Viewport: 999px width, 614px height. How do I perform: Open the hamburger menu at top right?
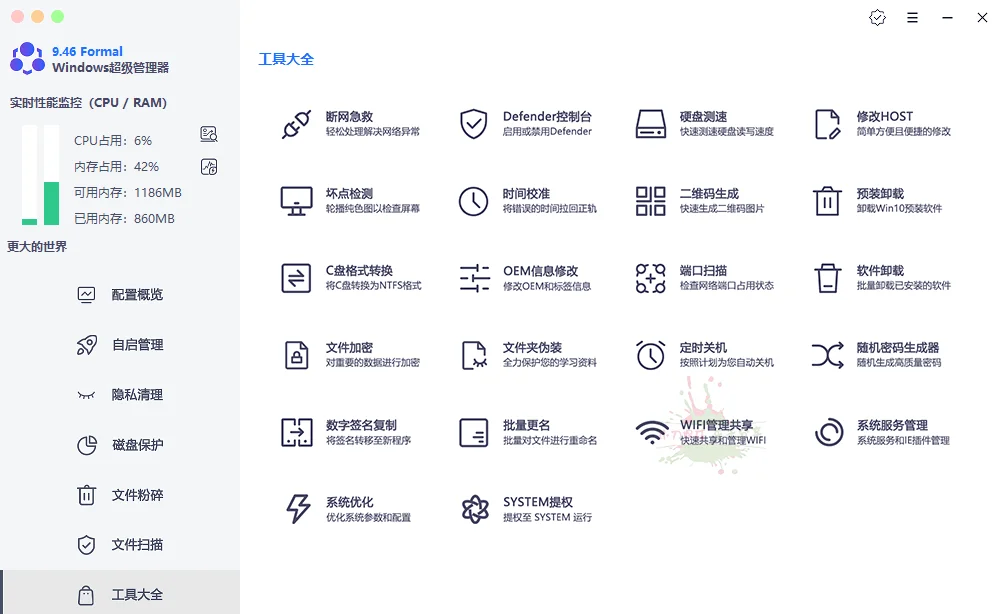coord(912,17)
